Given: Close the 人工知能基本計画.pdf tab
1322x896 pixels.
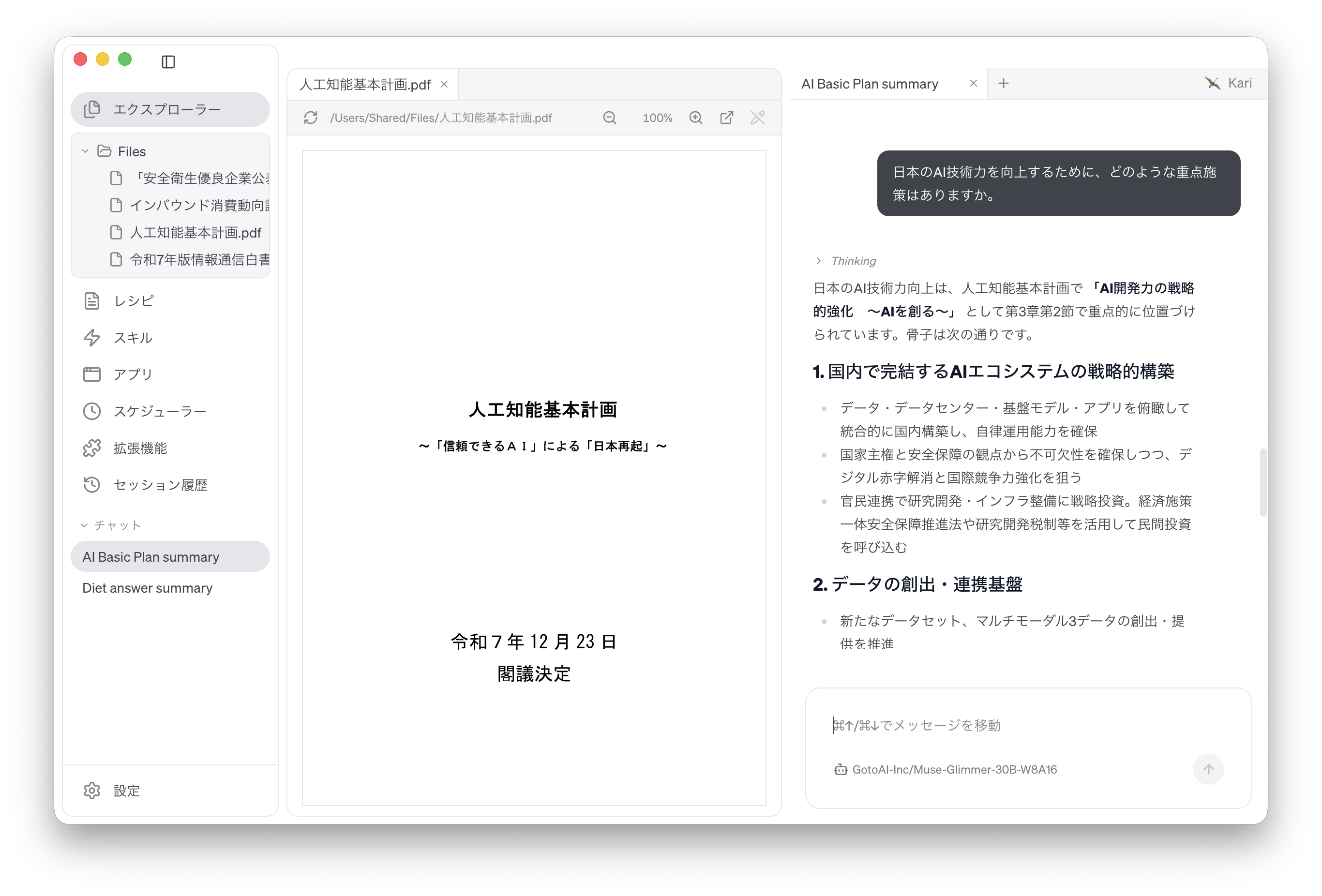Looking at the screenshot, I should 444,84.
